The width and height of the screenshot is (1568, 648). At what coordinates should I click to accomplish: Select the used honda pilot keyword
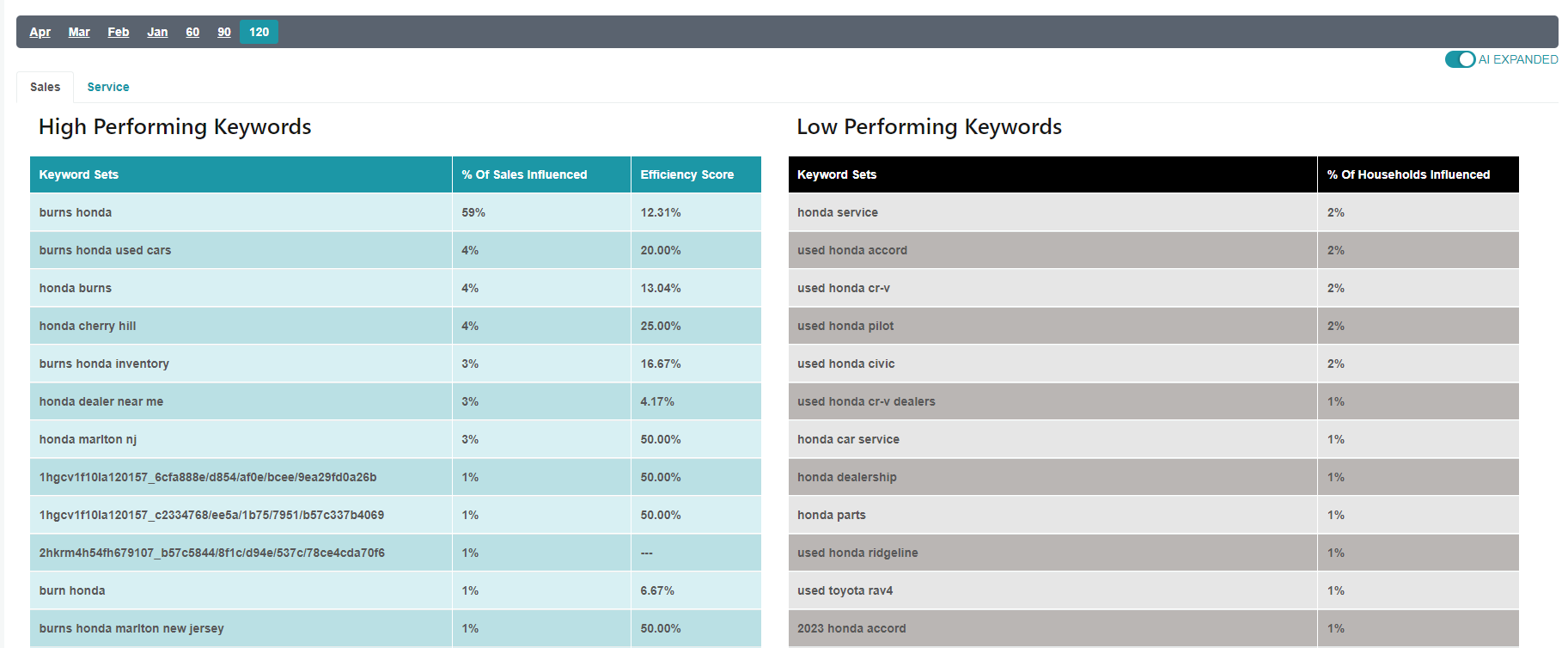click(x=845, y=326)
